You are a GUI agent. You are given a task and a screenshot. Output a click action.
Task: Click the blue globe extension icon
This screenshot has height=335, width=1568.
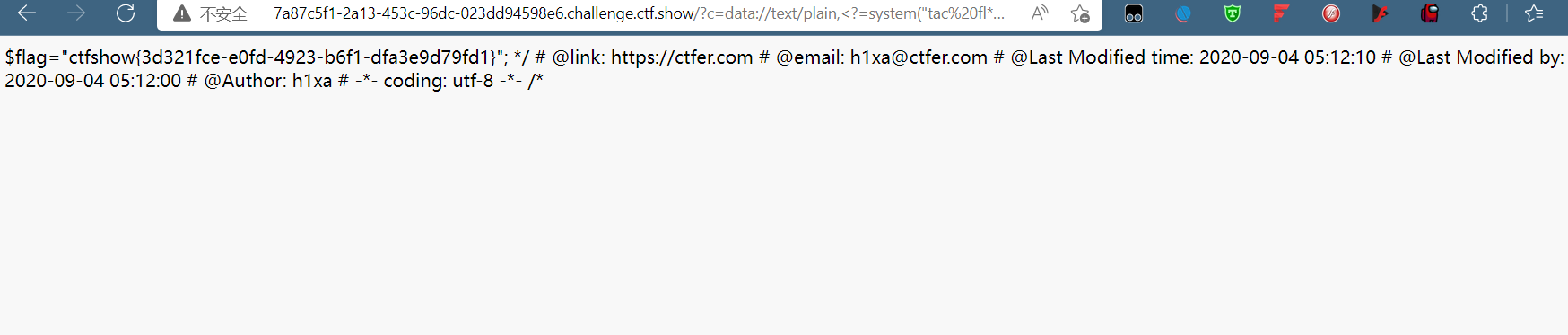tap(1183, 13)
